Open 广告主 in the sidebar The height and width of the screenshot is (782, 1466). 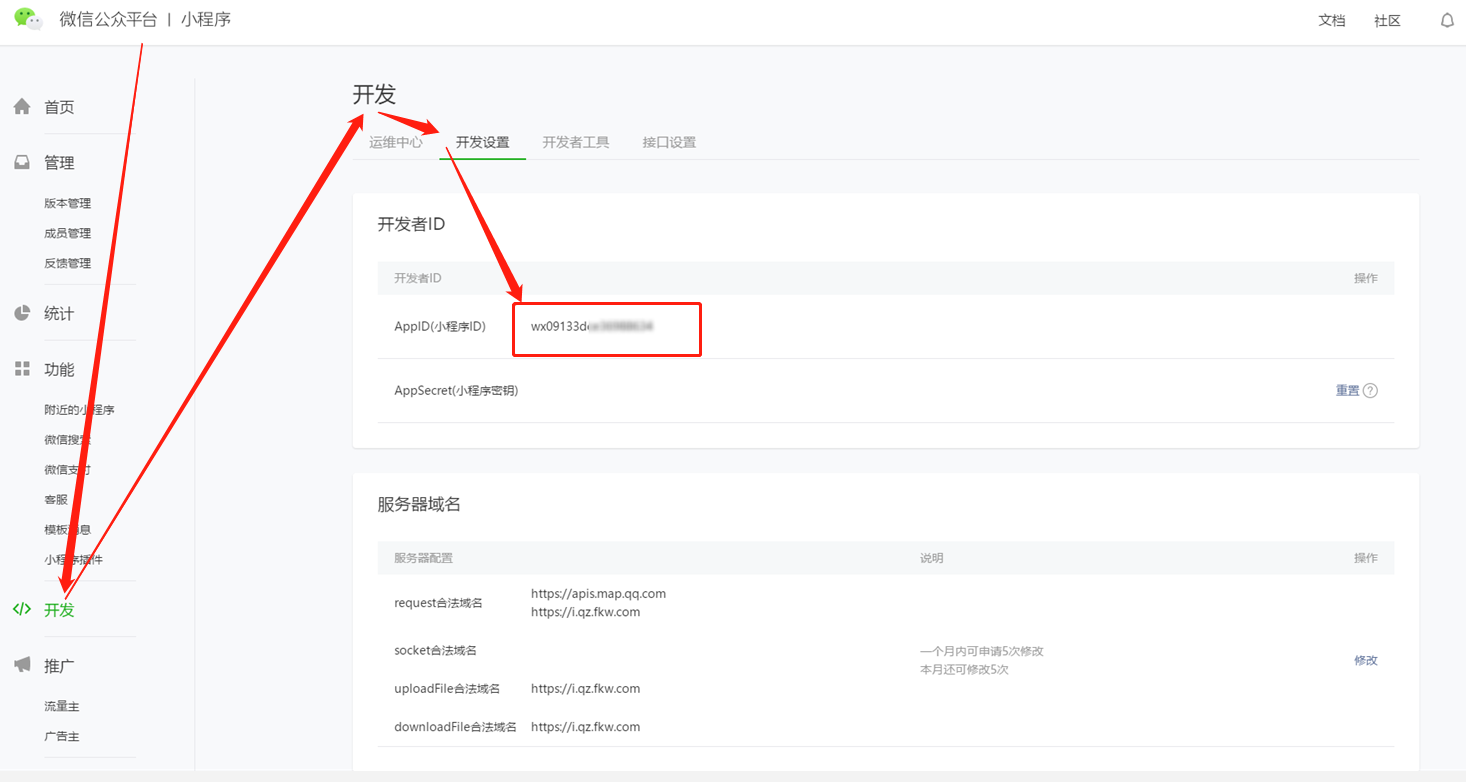(62, 736)
